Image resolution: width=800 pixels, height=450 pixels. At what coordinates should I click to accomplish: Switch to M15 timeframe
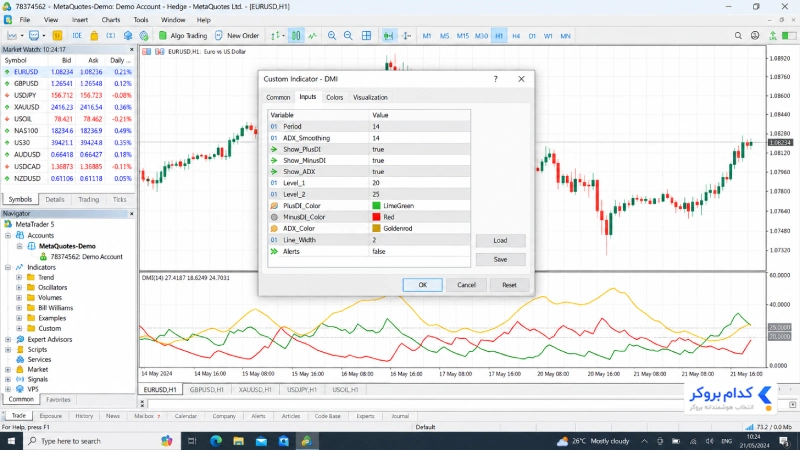pos(463,36)
